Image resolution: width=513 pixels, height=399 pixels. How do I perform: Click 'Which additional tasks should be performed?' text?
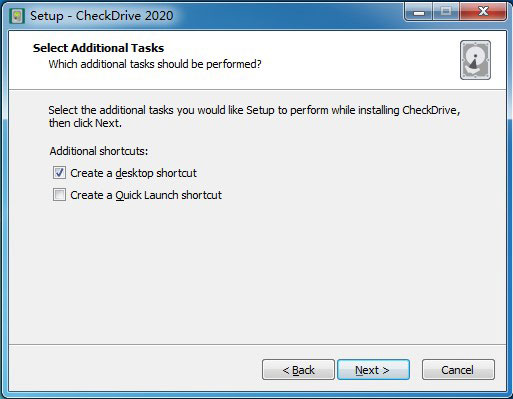[155, 64]
